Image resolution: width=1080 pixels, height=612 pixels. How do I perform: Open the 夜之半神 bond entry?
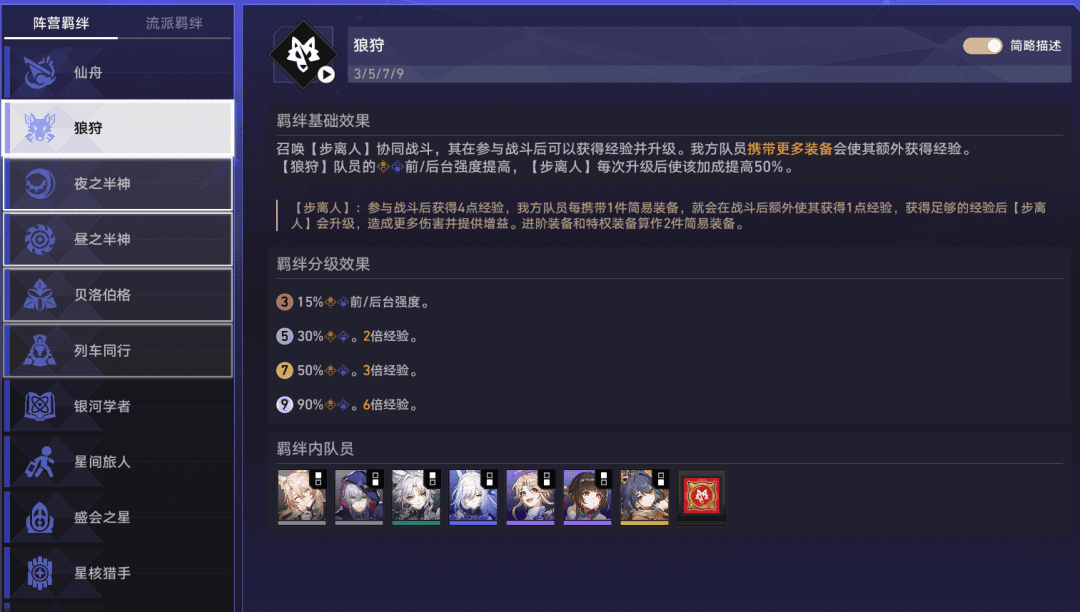click(118, 184)
